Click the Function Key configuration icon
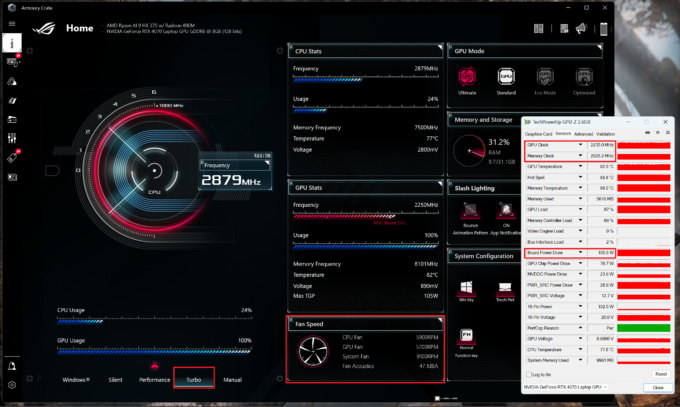Screen dimensions: 680x407 click(466, 338)
